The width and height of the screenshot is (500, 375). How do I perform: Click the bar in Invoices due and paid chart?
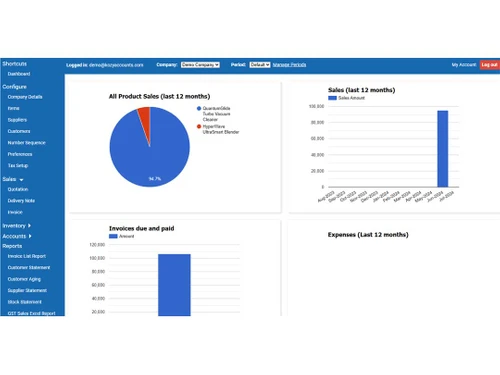coord(174,285)
